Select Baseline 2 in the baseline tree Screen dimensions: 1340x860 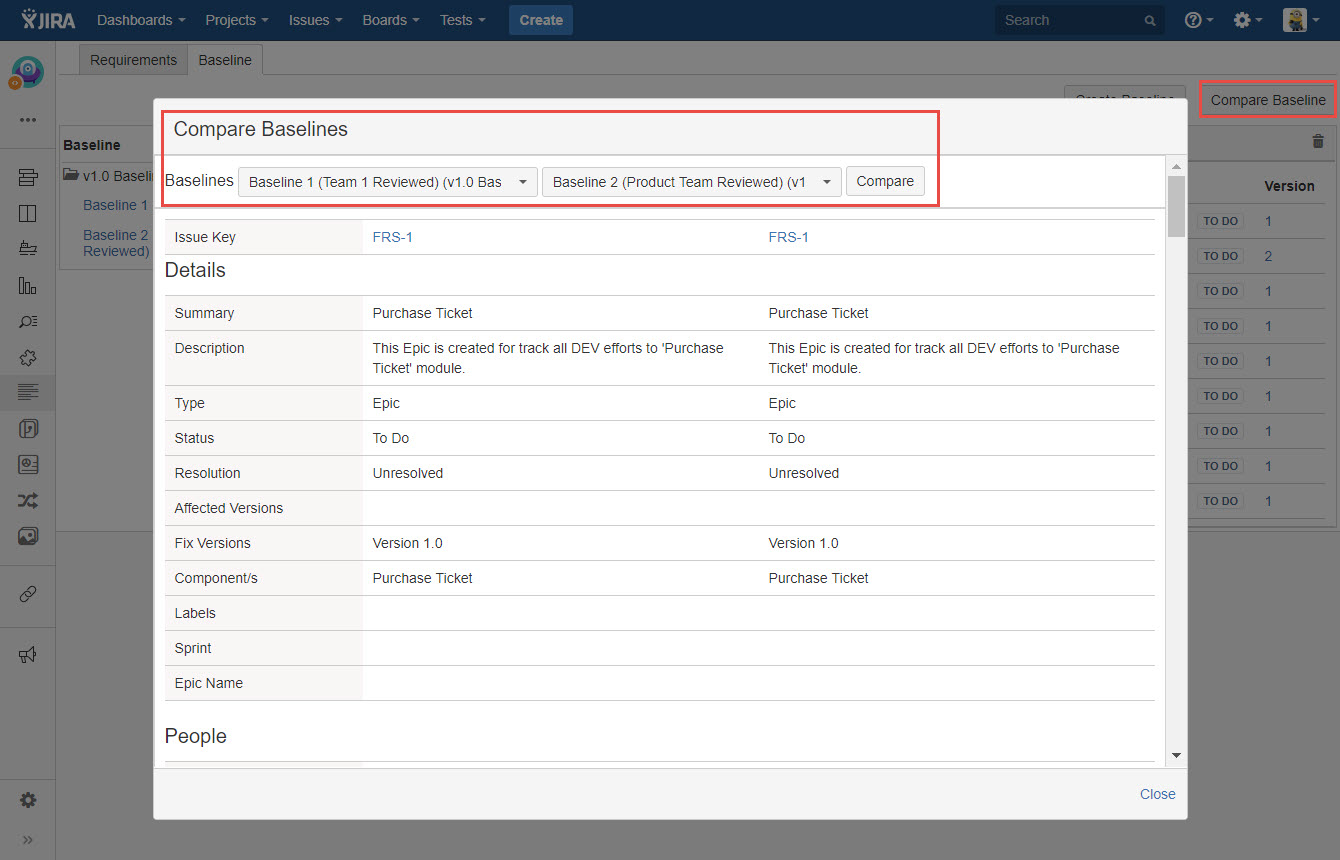tap(116, 243)
